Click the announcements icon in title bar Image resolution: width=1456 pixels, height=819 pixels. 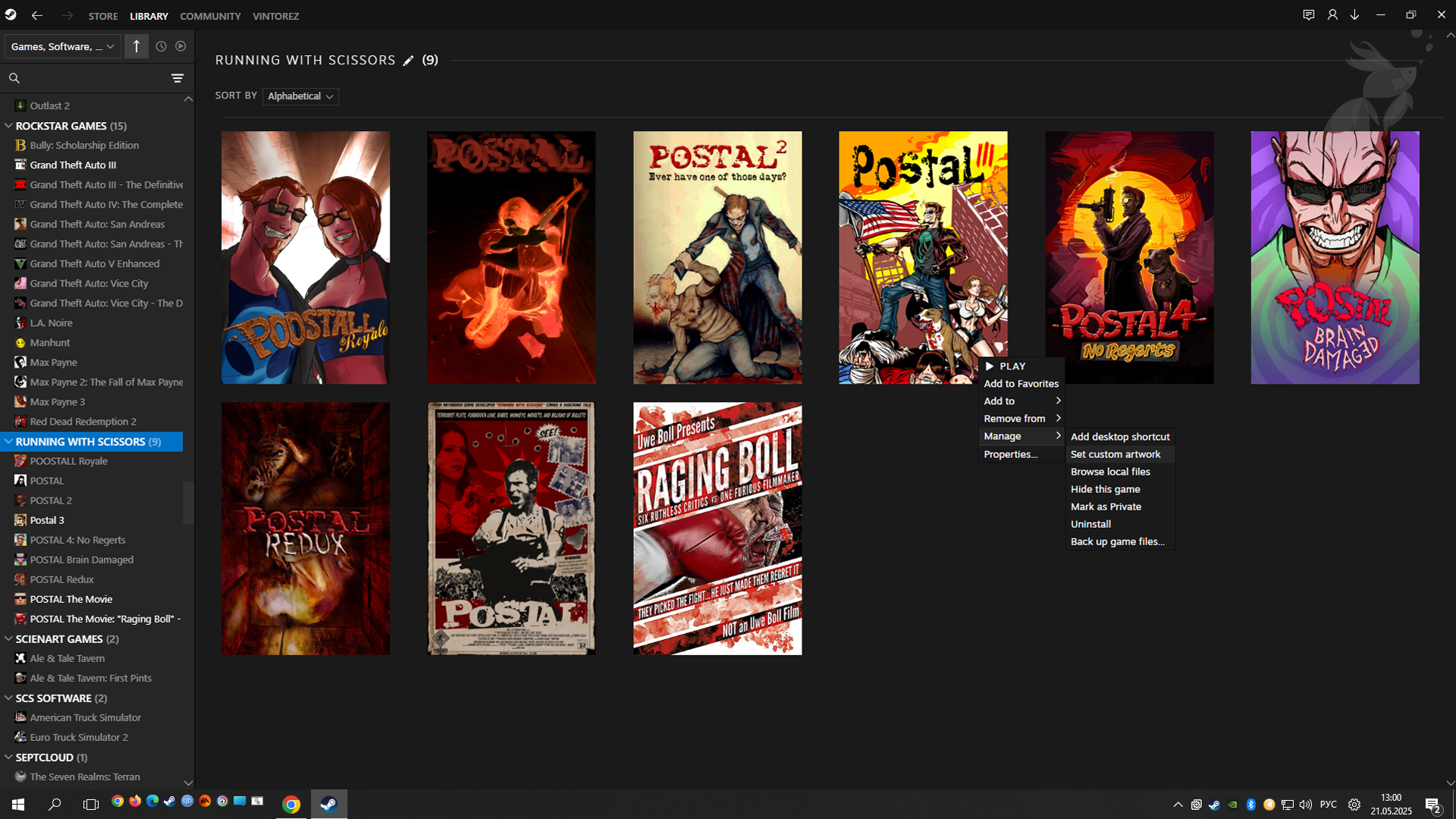coord(1308,15)
